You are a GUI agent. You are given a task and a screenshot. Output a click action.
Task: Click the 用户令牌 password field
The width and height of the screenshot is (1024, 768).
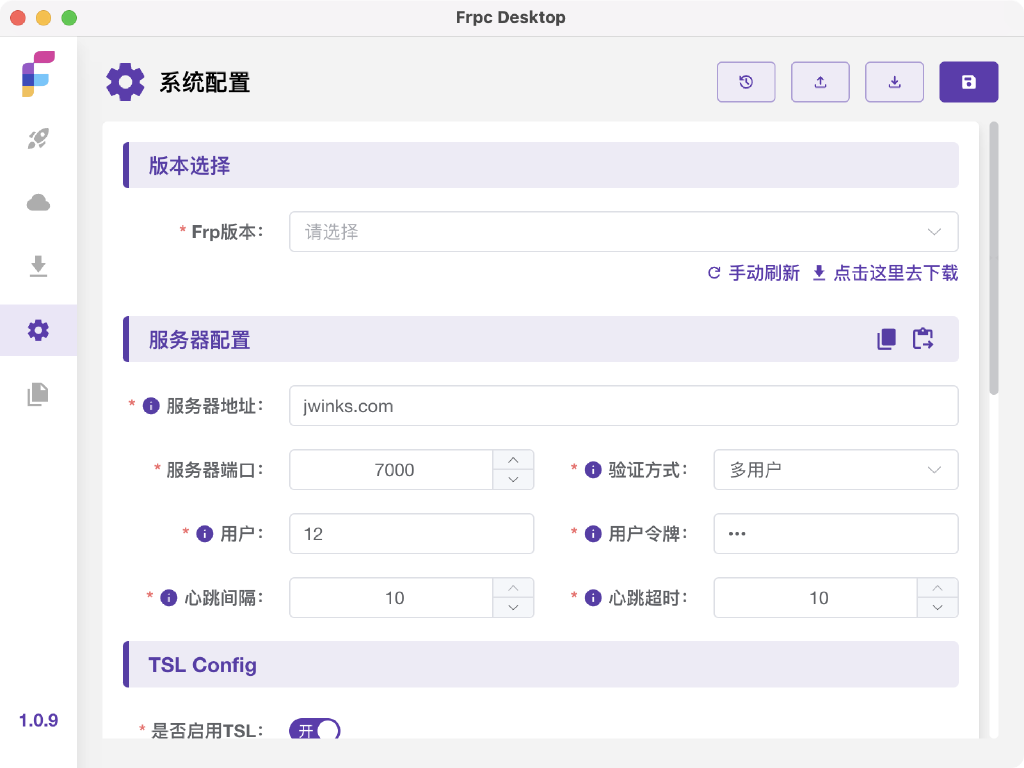836,533
